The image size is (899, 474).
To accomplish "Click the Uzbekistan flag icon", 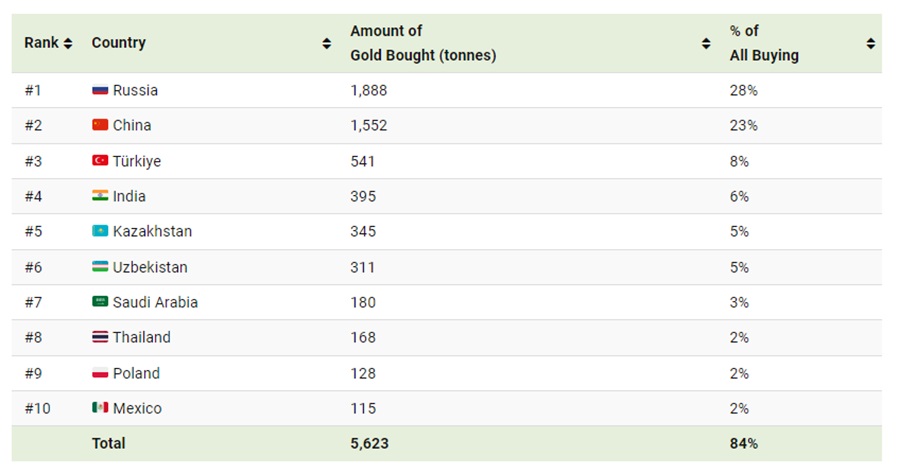I will (100, 267).
